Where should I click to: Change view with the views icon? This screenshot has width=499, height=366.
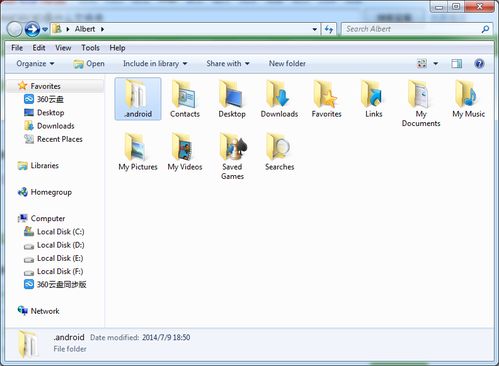coord(422,64)
